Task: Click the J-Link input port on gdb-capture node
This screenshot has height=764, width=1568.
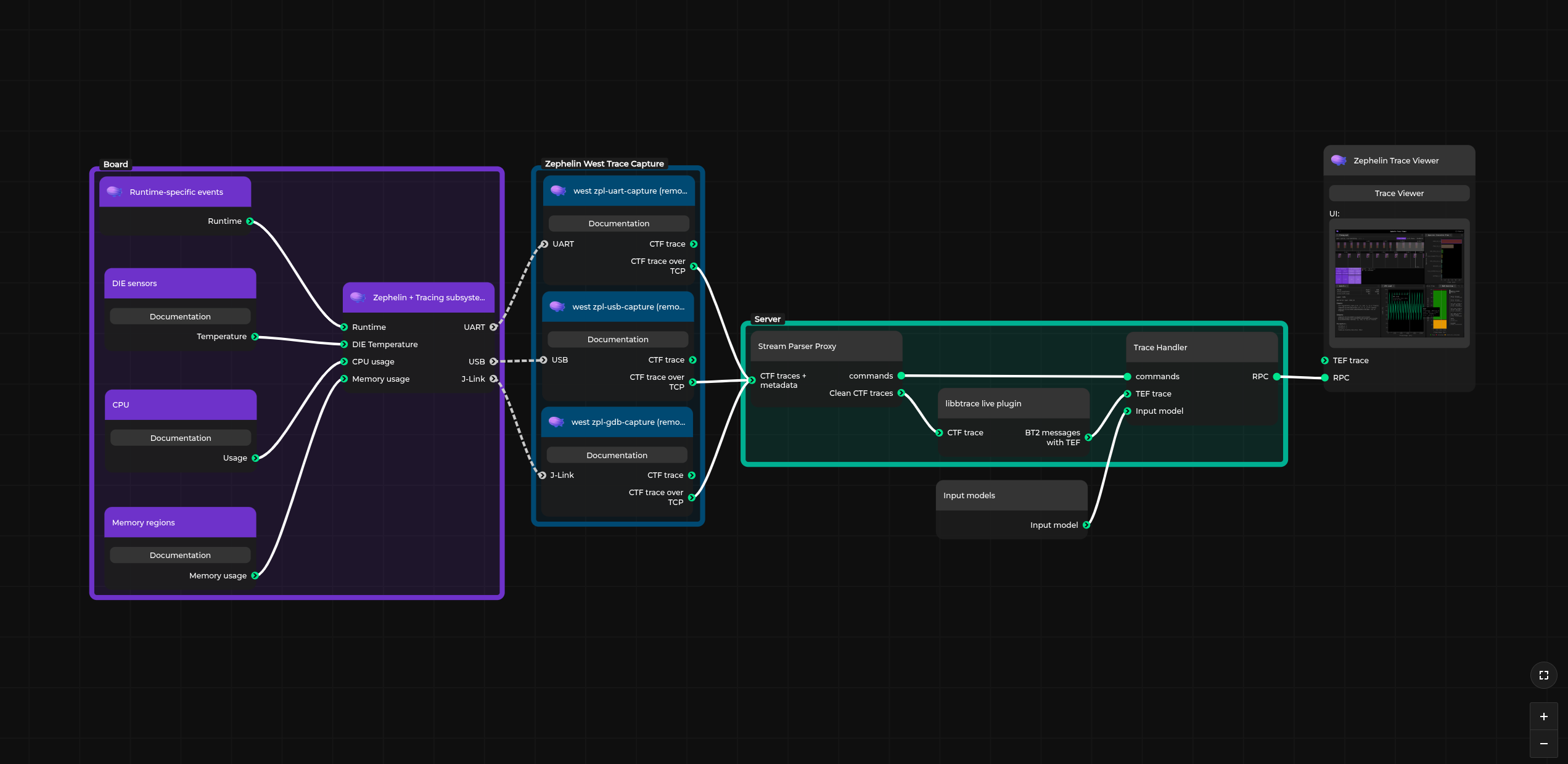Action: [542, 475]
